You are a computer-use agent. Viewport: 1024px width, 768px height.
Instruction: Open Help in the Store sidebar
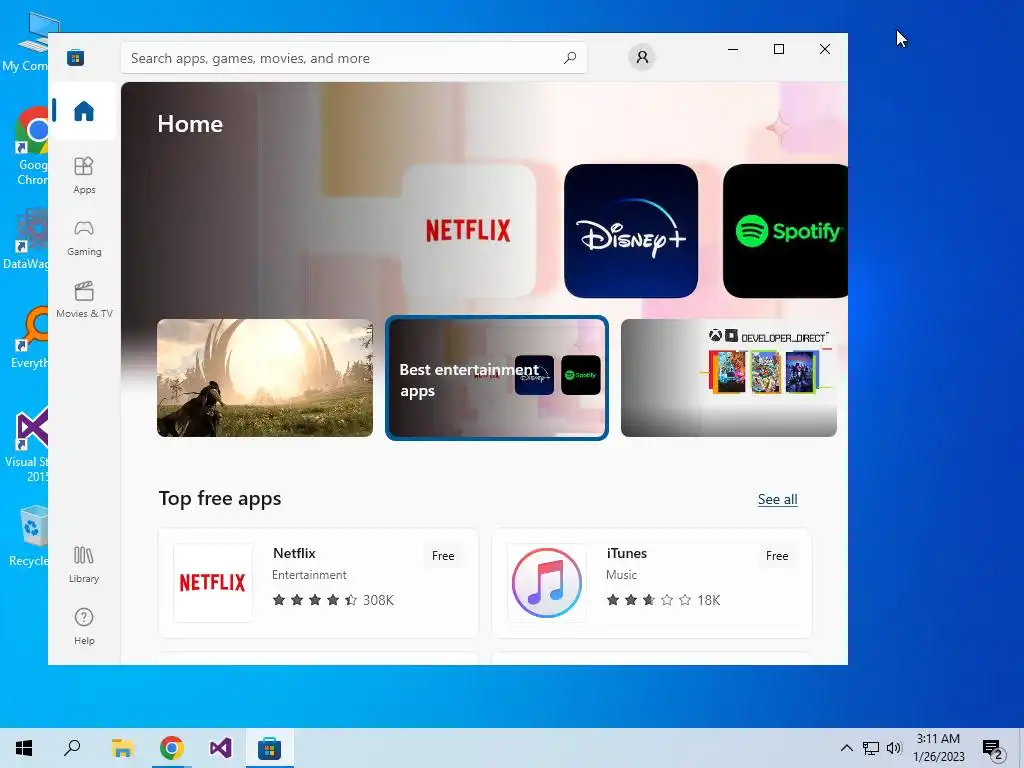coord(84,627)
